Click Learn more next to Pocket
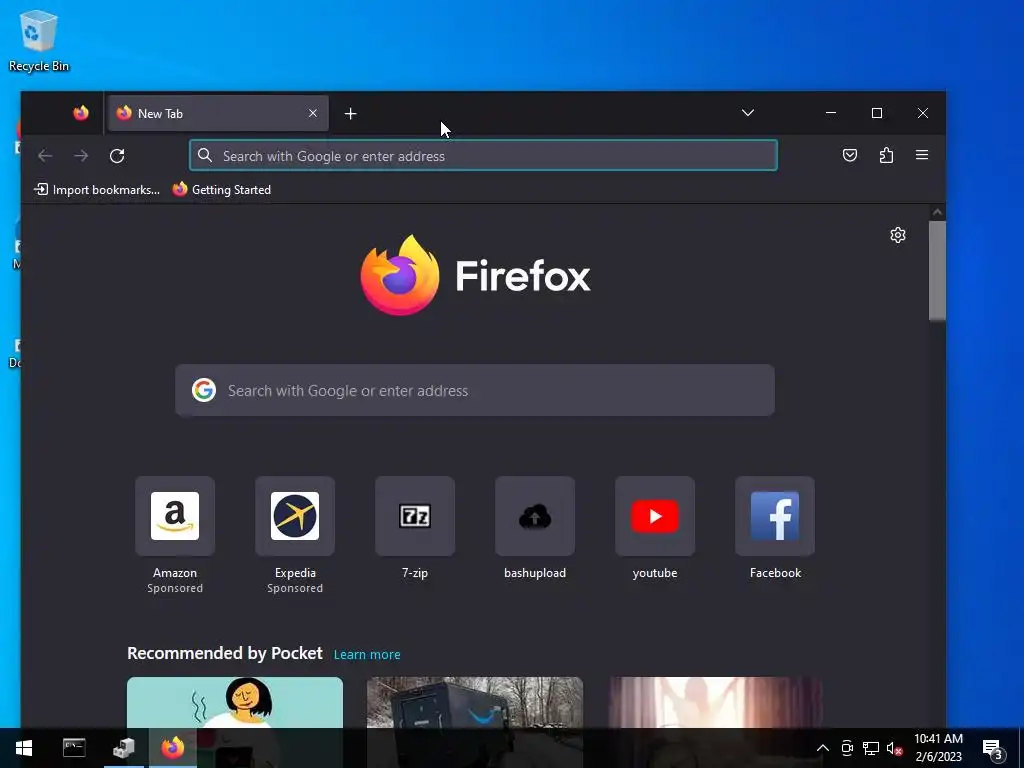This screenshot has width=1024, height=768. point(367,654)
